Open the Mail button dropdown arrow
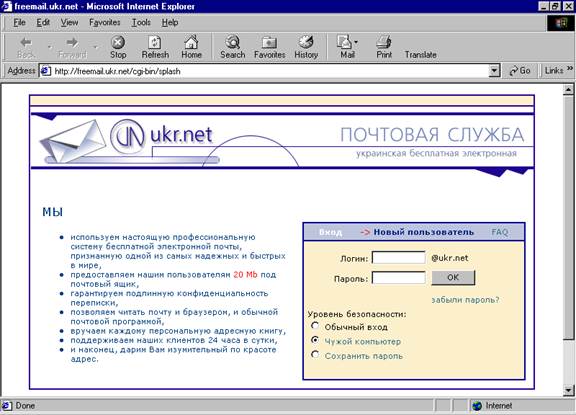 (356, 43)
